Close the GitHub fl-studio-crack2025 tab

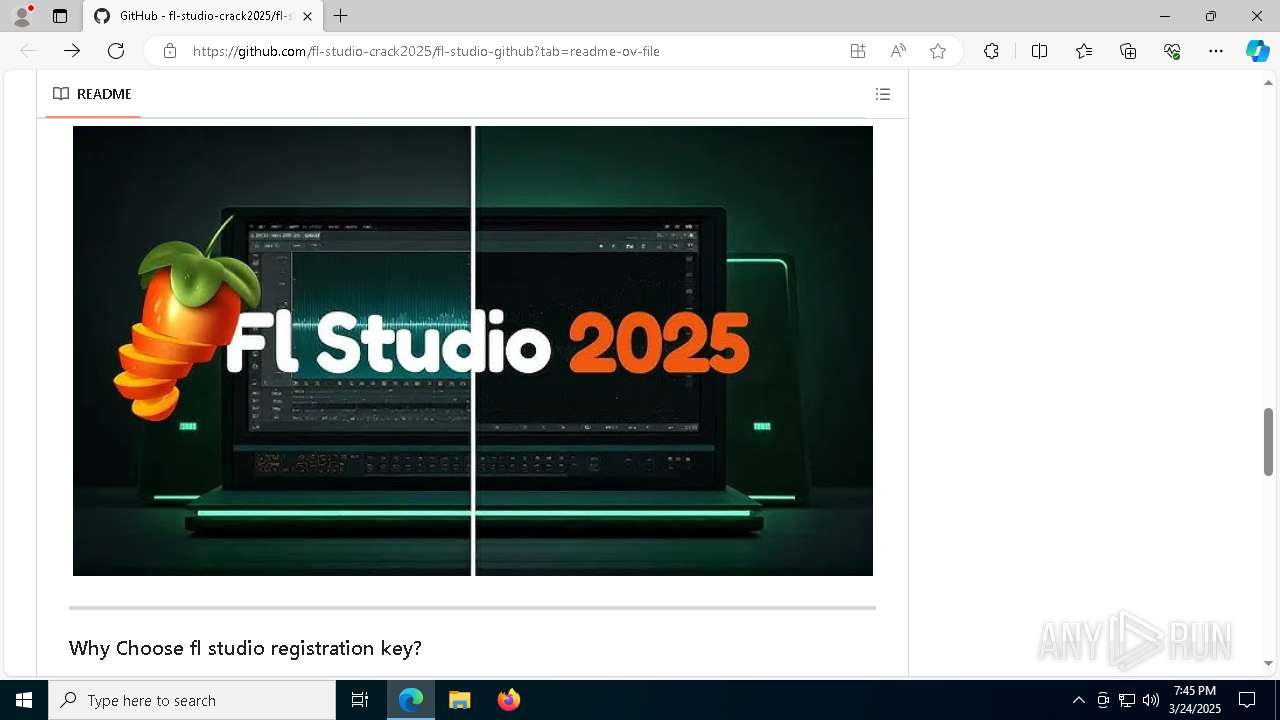(307, 16)
